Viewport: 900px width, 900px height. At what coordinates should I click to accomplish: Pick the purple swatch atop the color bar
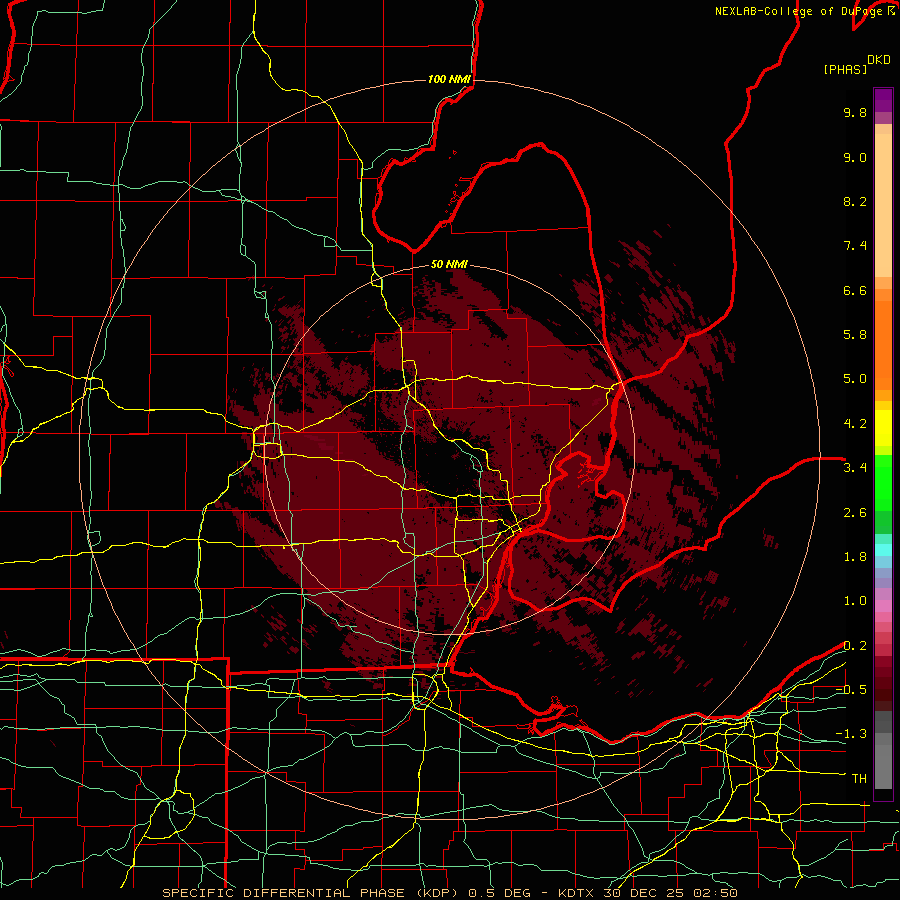tap(883, 100)
